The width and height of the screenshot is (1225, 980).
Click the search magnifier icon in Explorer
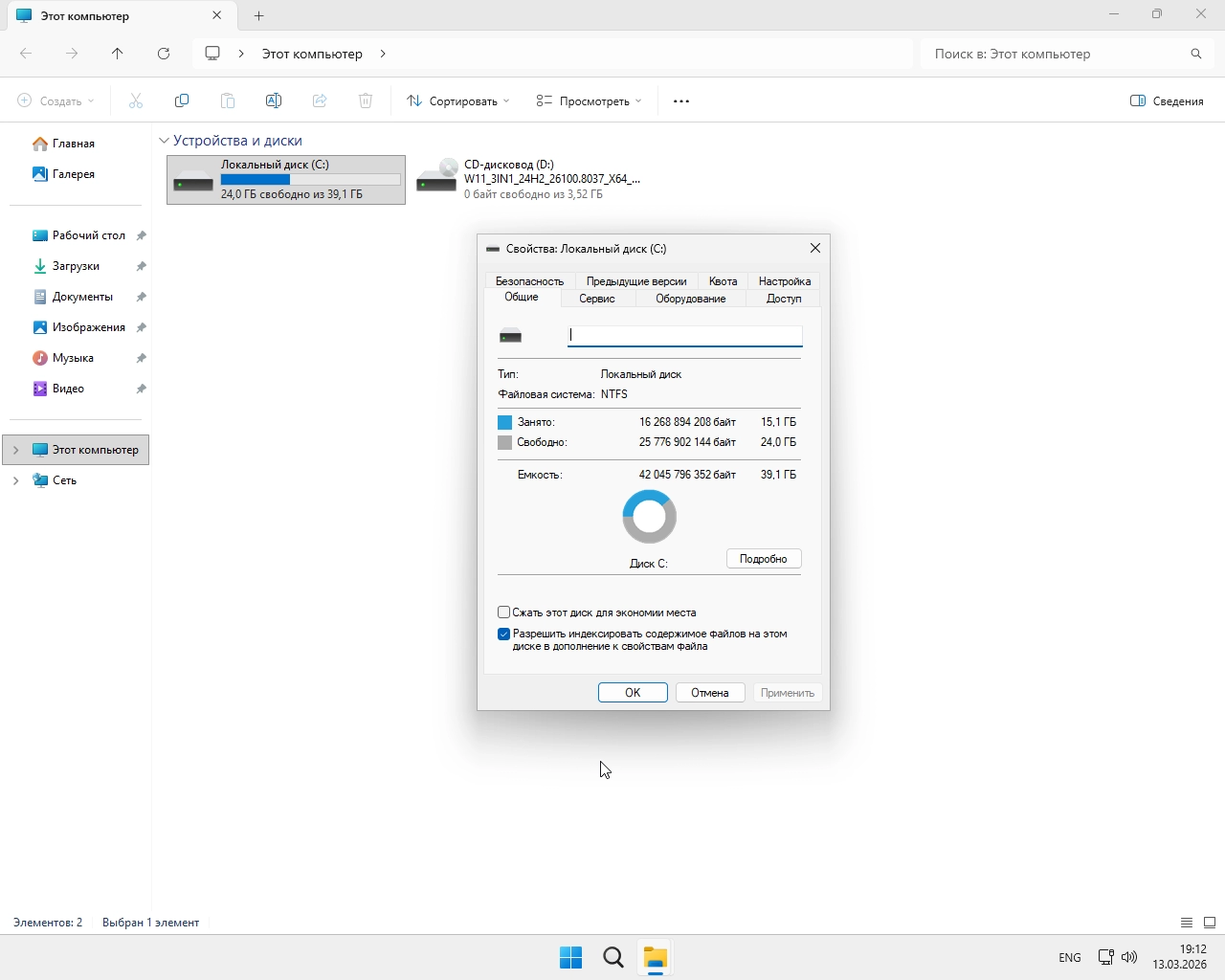[x=1195, y=54]
